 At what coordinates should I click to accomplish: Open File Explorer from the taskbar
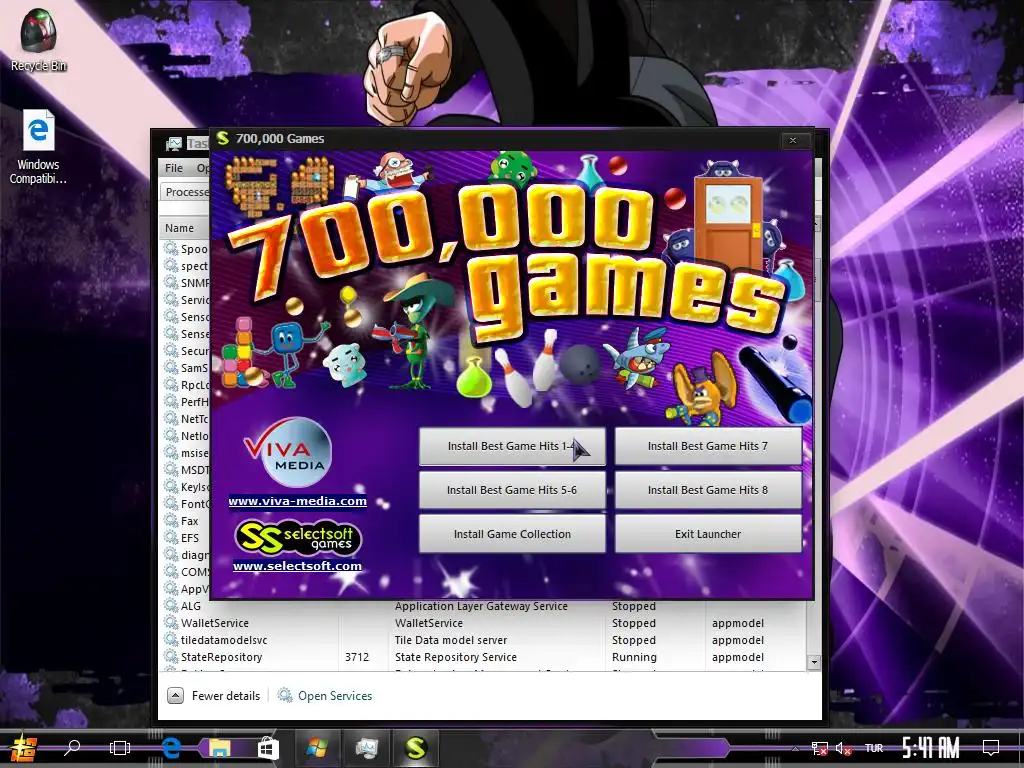[x=219, y=747]
